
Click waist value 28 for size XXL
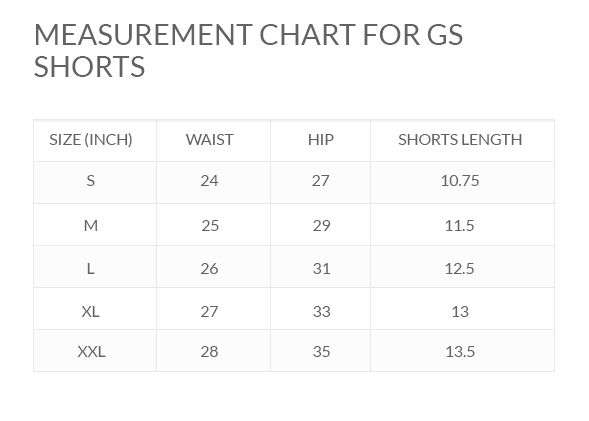point(209,352)
